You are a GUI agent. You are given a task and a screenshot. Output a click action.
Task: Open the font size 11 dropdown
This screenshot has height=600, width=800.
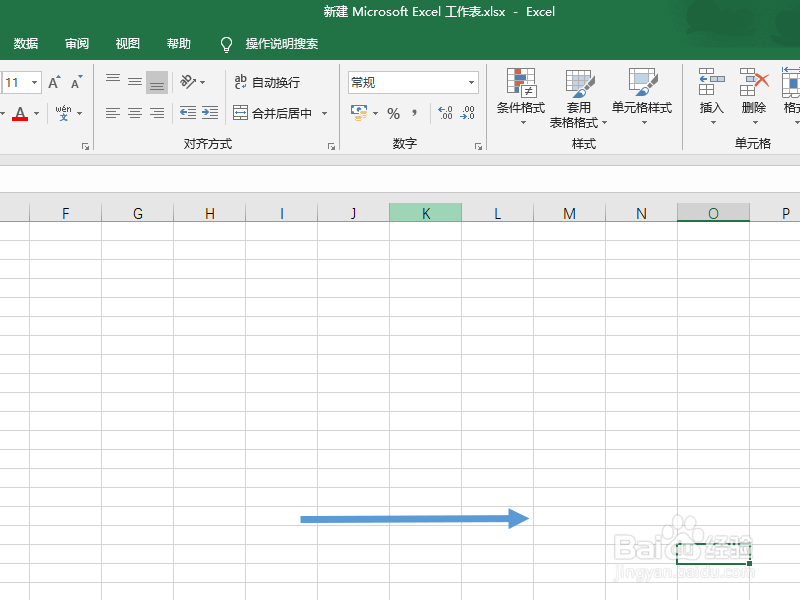pyautogui.click(x=34, y=82)
